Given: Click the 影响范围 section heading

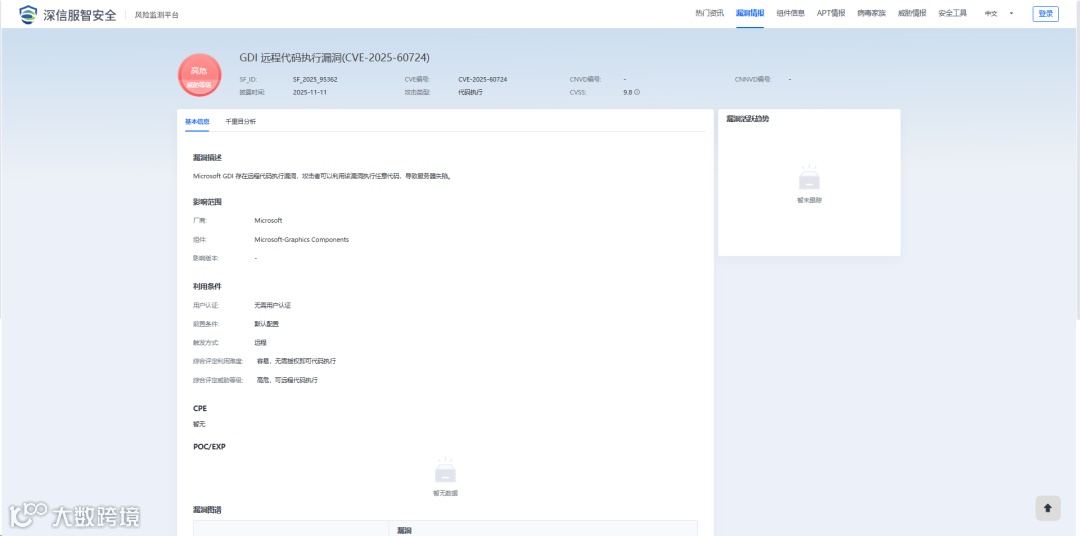Looking at the screenshot, I should (207, 202).
